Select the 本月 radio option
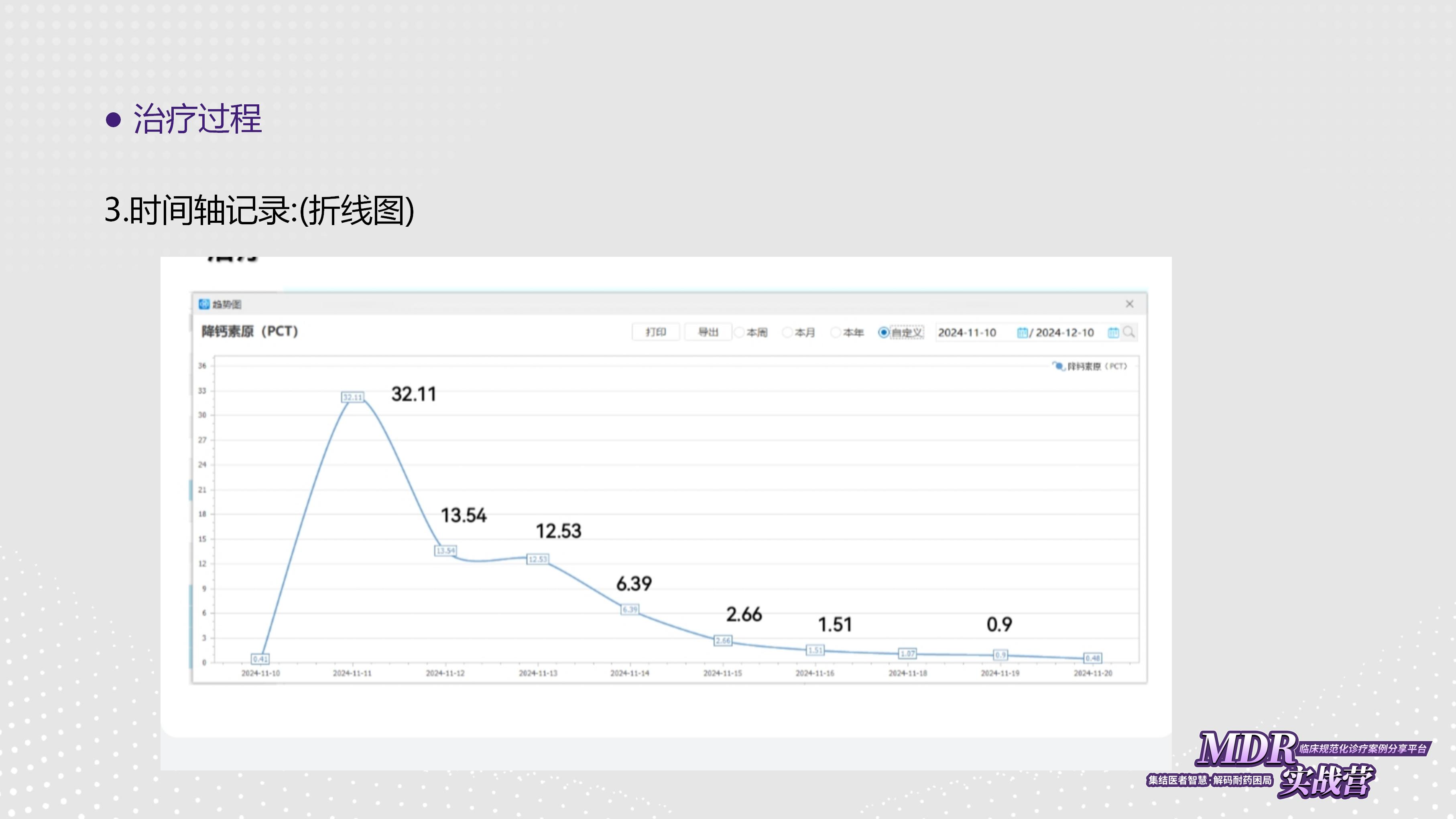Viewport: 1456px width, 819px height. [x=787, y=332]
